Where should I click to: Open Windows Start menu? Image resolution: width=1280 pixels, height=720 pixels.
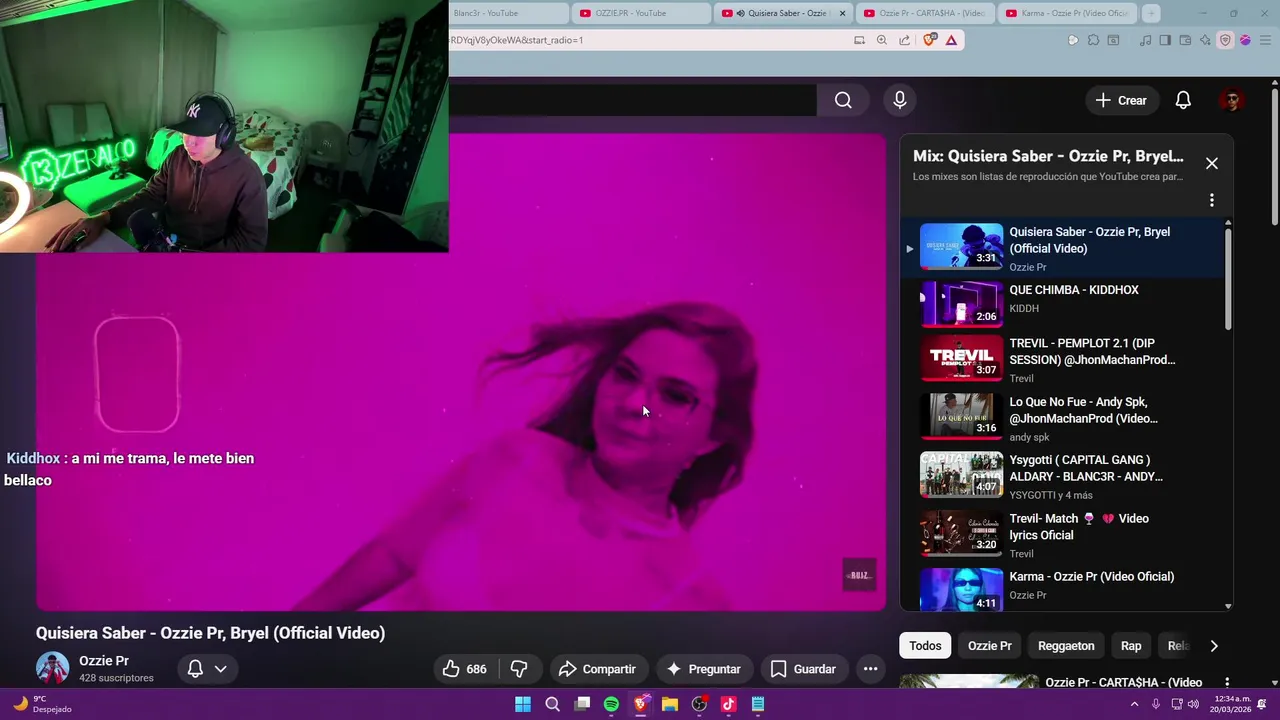point(523,704)
